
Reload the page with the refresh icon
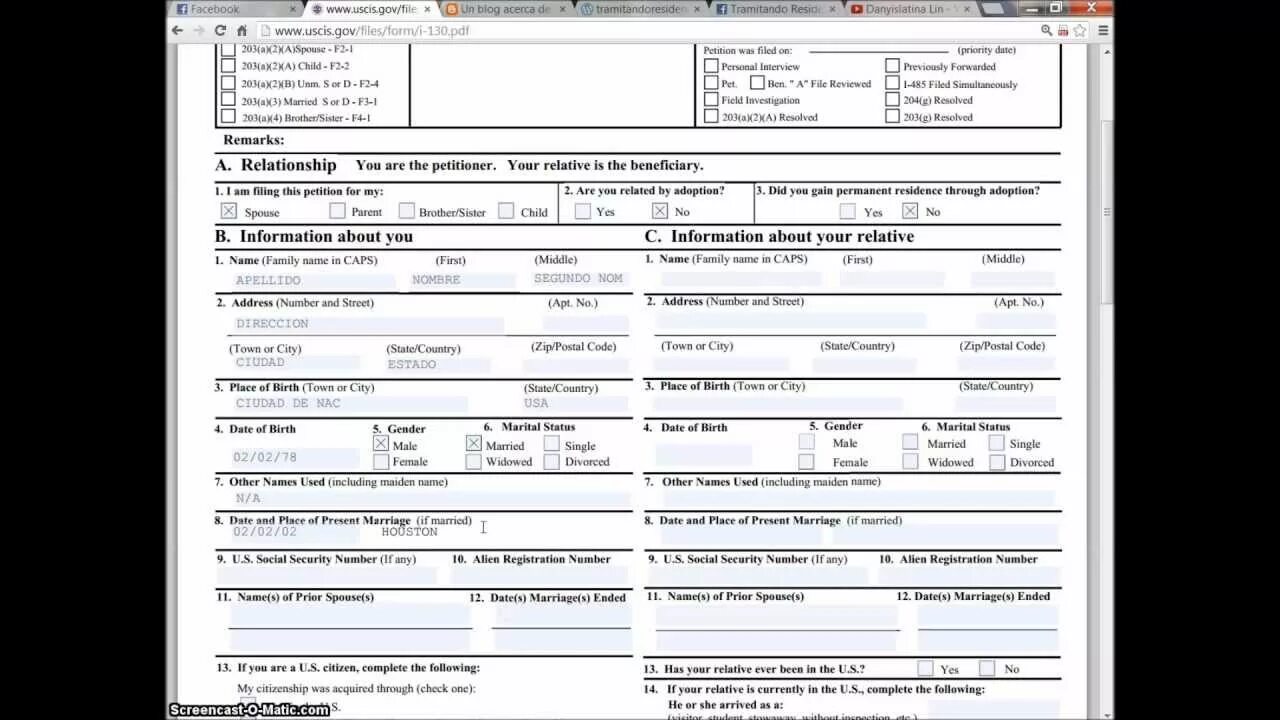(x=220, y=30)
